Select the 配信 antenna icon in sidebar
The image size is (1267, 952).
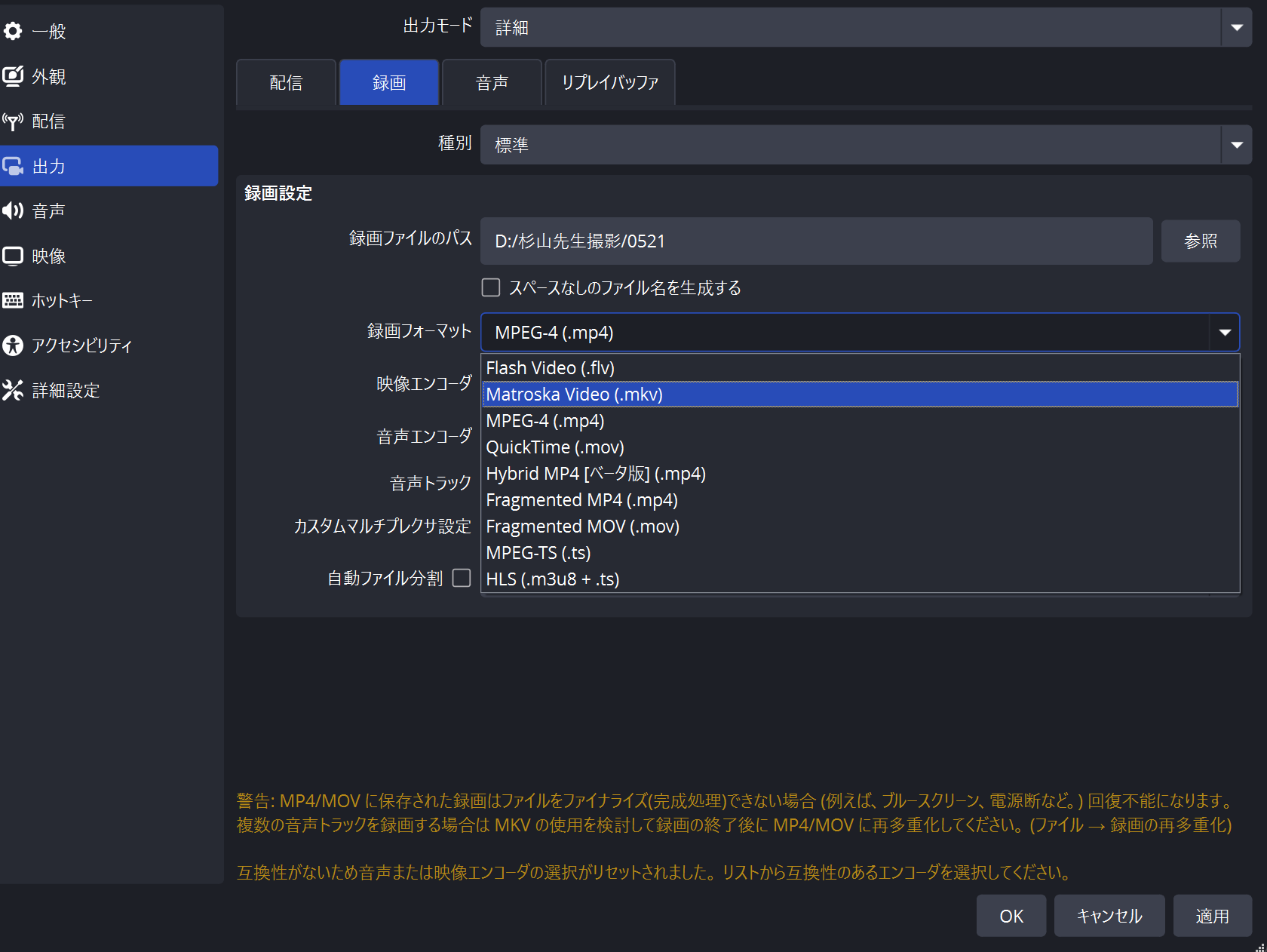[x=13, y=121]
